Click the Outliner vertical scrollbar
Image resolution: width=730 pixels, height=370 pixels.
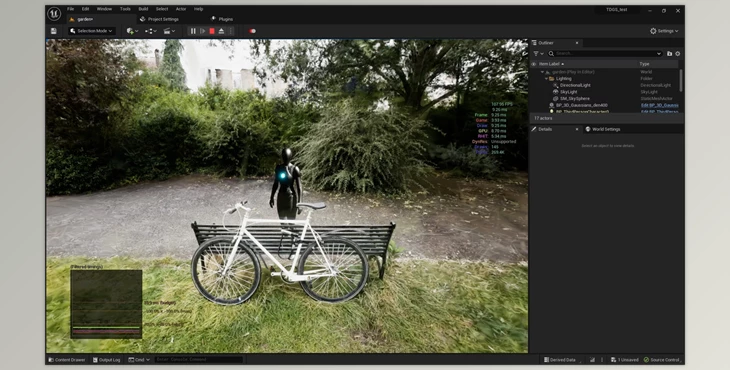click(681, 81)
